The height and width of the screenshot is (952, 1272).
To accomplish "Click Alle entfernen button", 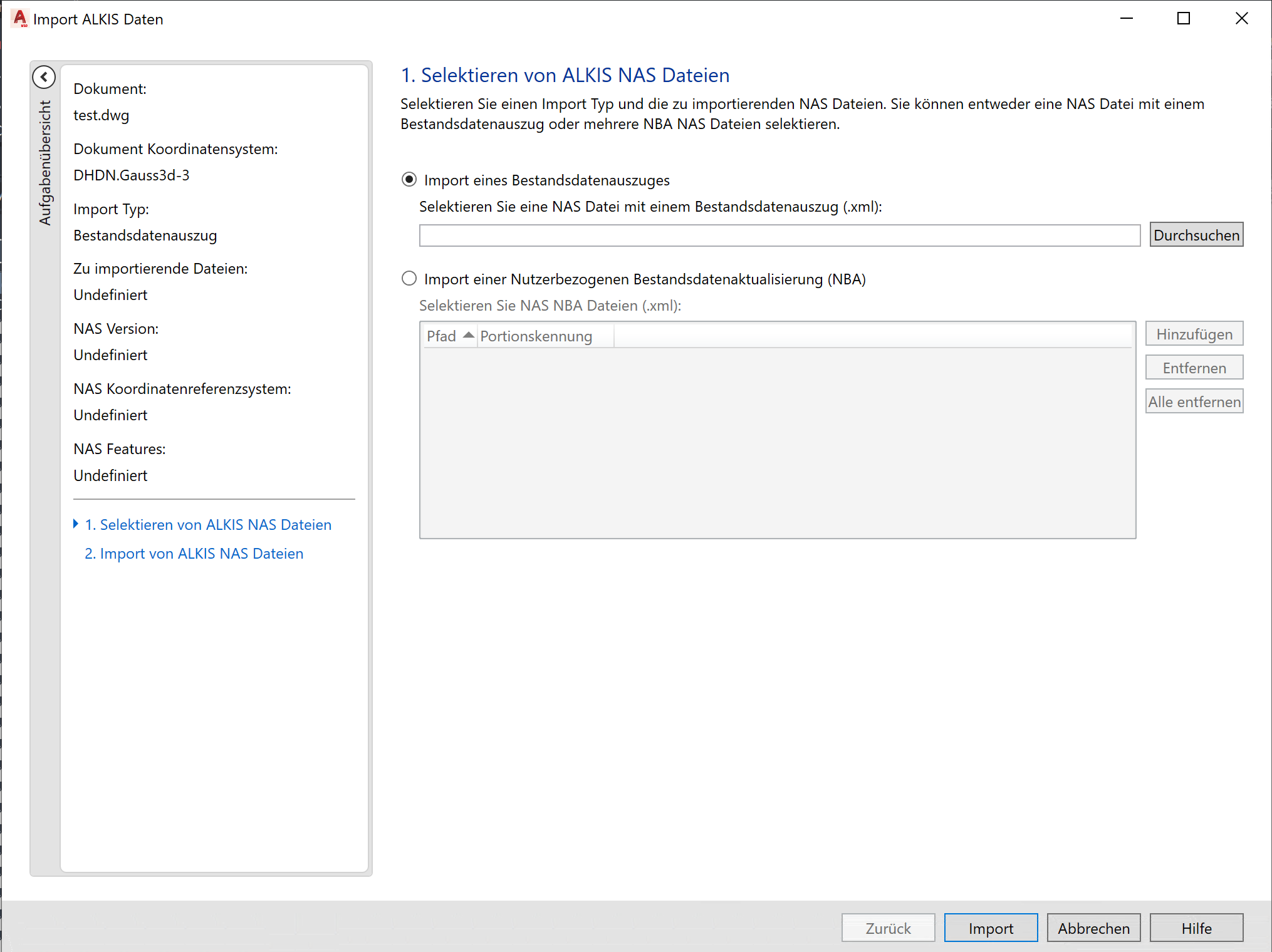I will [x=1194, y=401].
